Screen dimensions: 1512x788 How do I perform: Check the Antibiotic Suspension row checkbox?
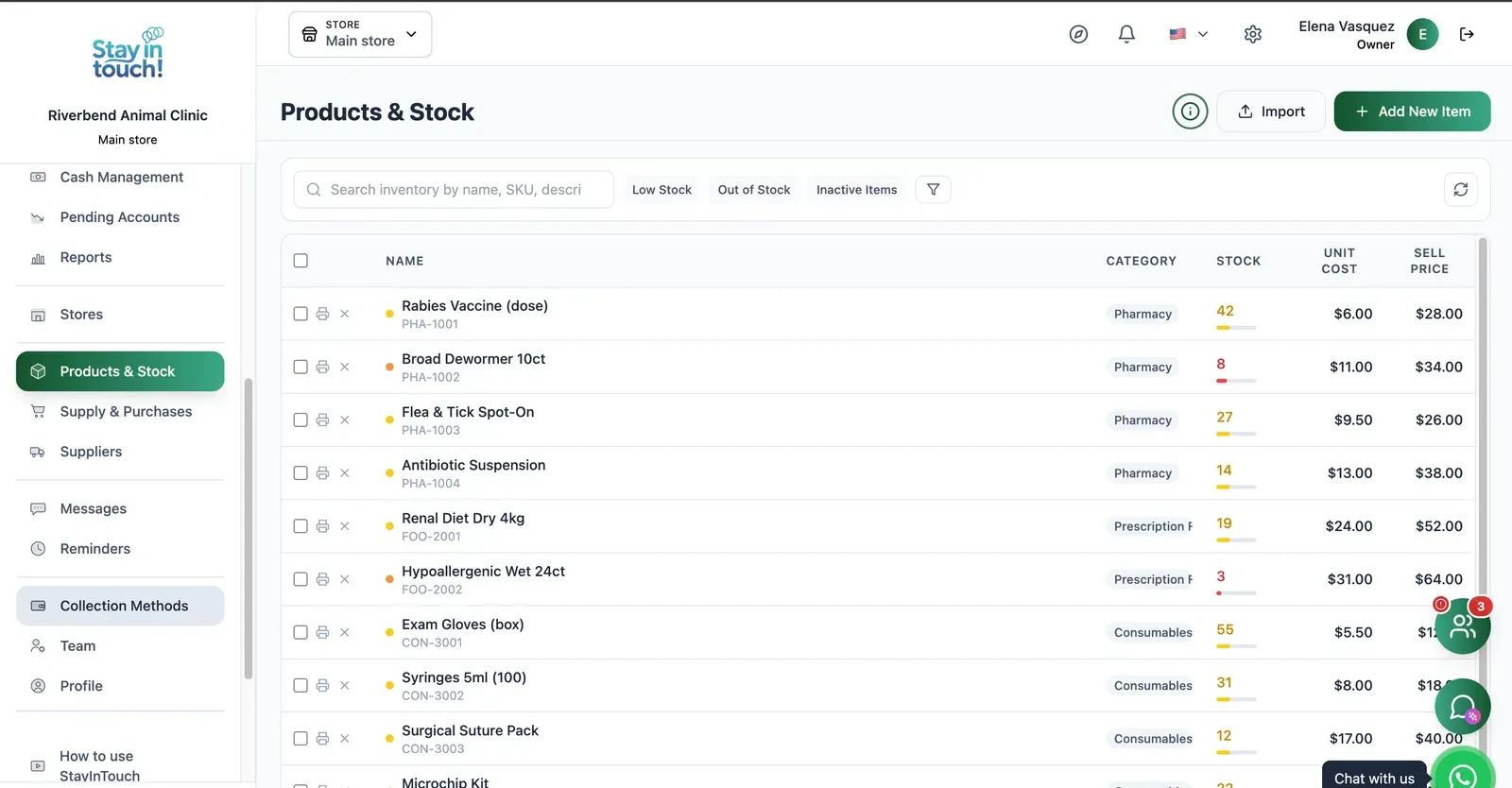pos(301,472)
